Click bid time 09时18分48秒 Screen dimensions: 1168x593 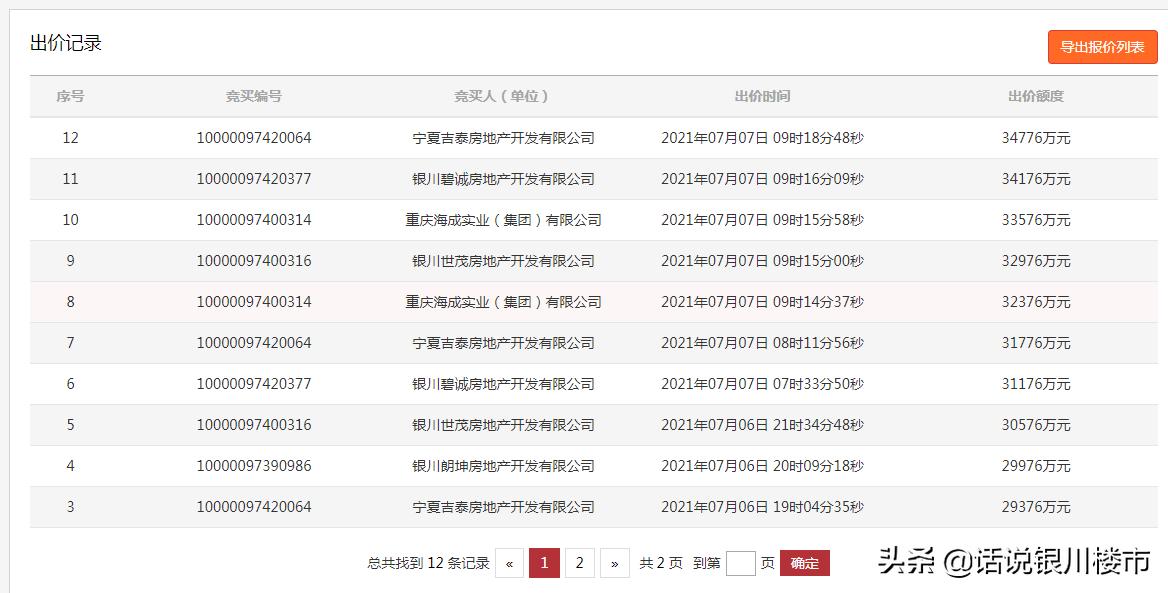coord(818,138)
